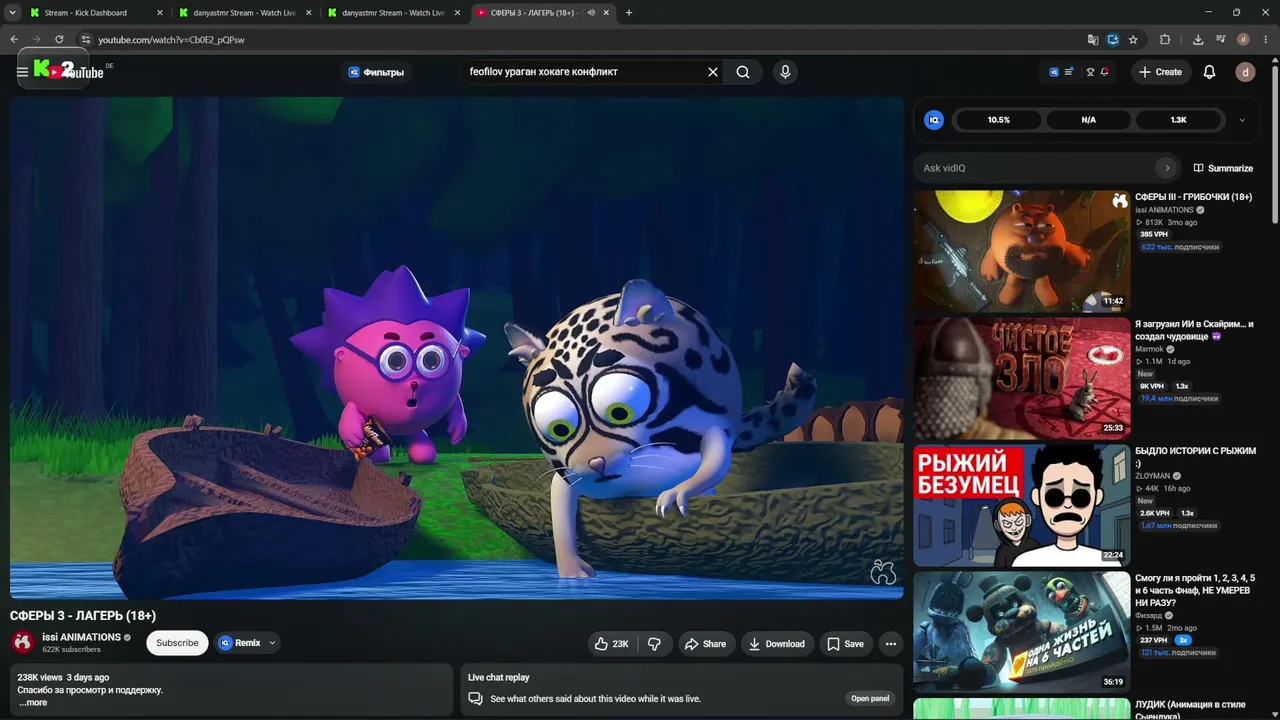Image resolution: width=1280 pixels, height=720 pixels.
Task: Click the Create button
Action: [x=1160, y=72]
